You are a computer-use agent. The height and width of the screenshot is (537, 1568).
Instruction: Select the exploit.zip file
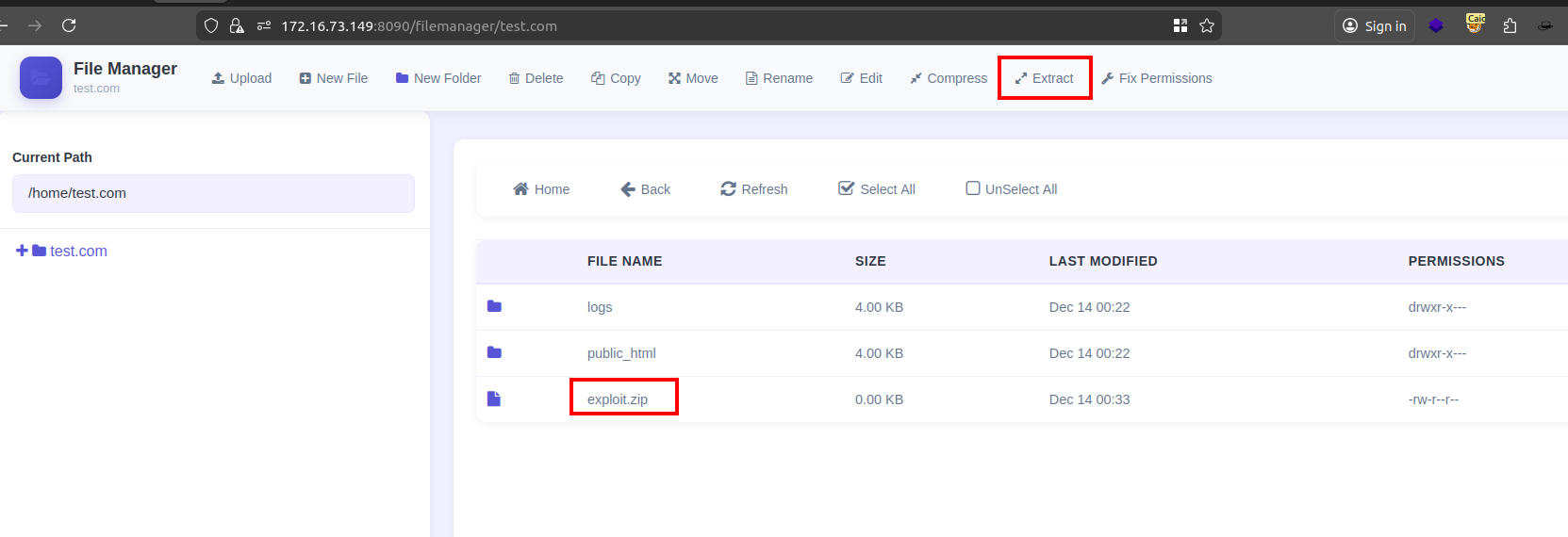pyautogui.click(x=618, y=399)
